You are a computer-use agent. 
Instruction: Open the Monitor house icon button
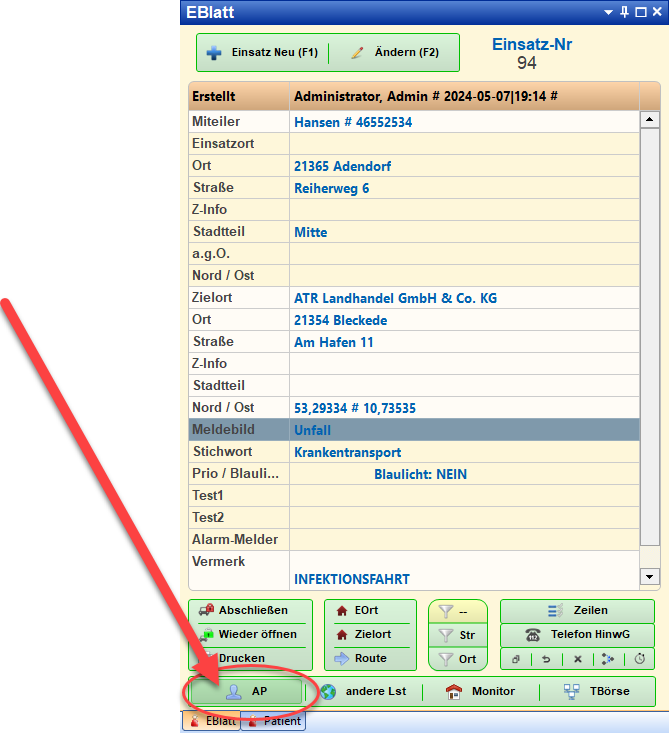point(481,691)
